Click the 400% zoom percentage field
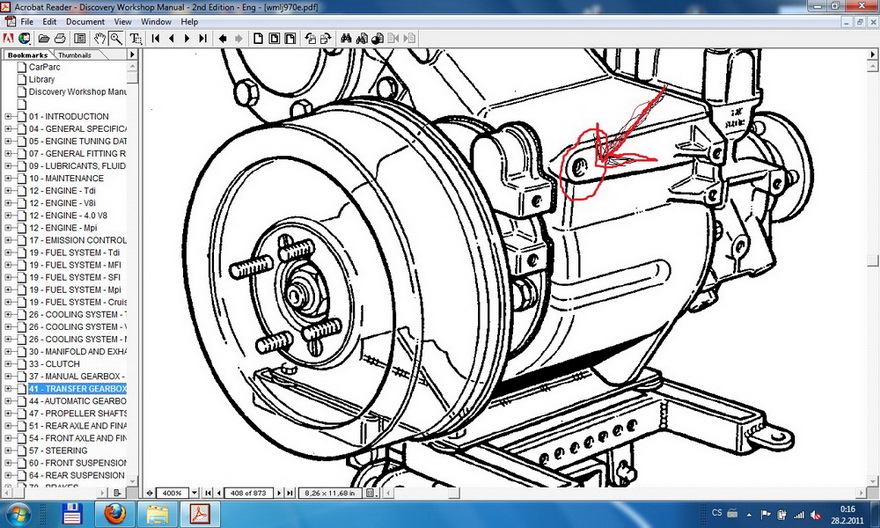 pos(172,493)
